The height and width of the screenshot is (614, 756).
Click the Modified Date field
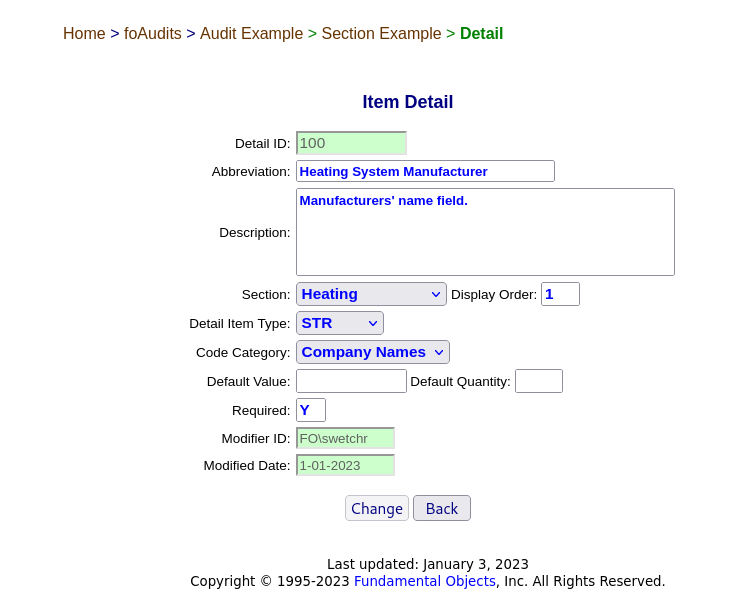[x=345, y=465]
